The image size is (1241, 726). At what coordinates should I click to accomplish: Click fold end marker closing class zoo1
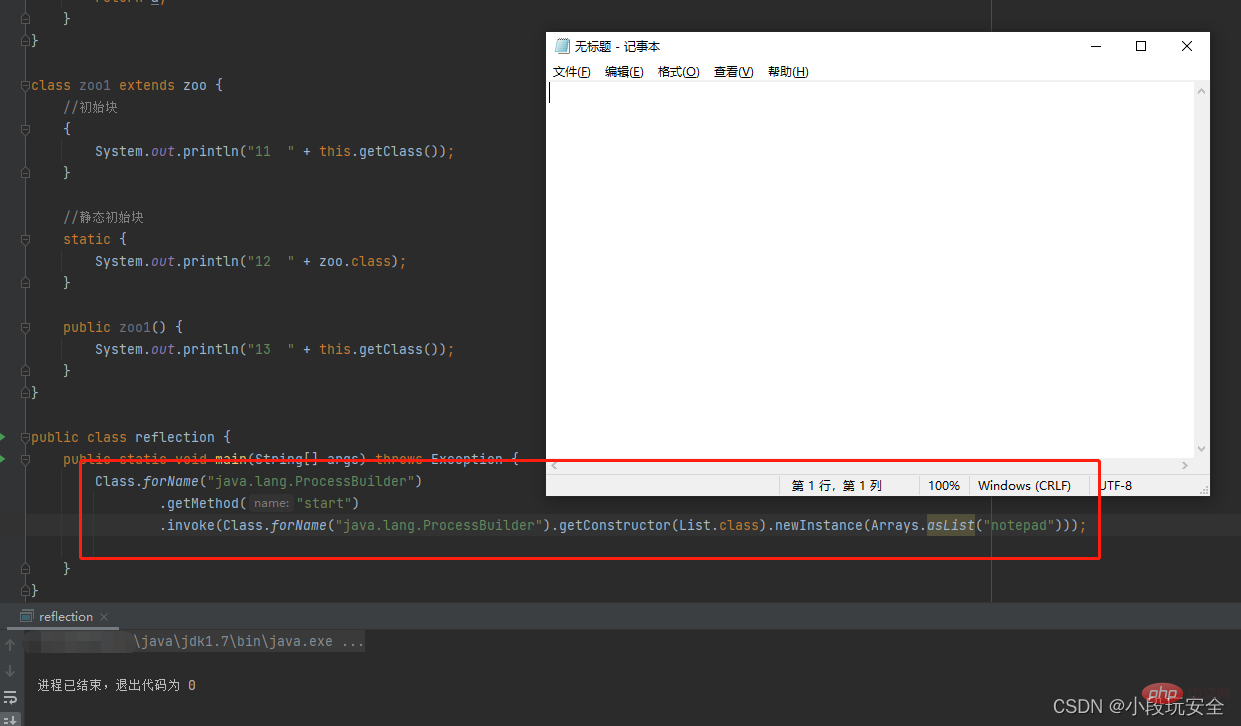[x=25, y=392]
